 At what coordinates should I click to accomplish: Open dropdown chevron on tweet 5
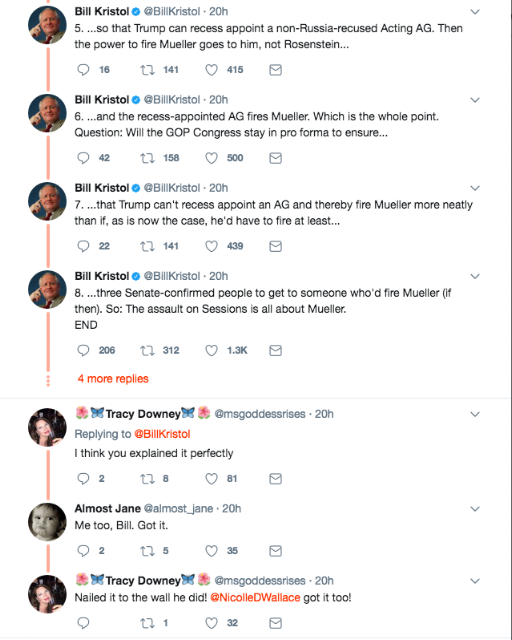click(x=475, y=12)
